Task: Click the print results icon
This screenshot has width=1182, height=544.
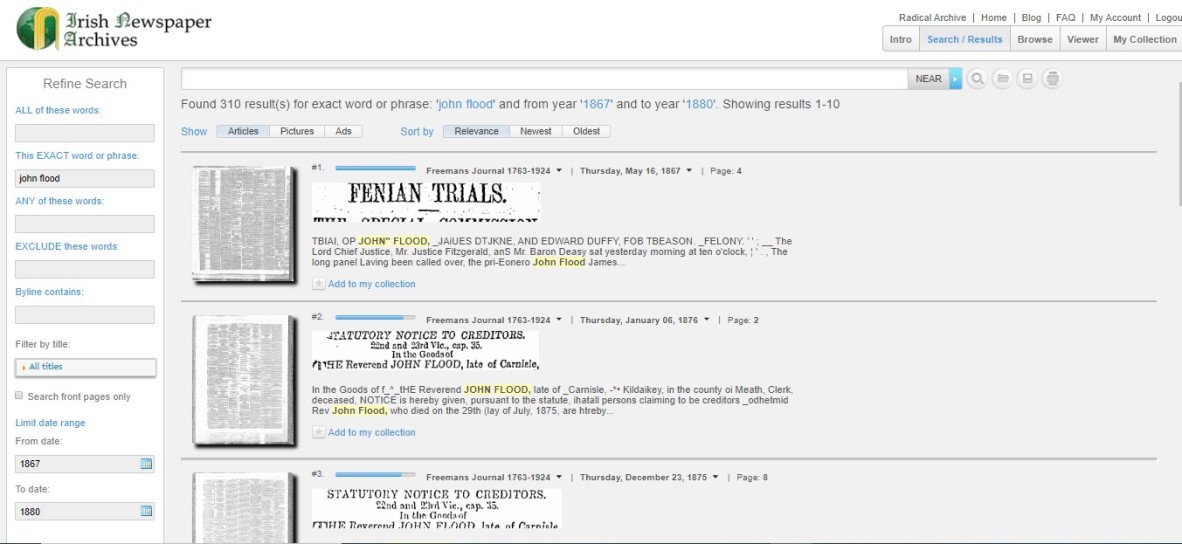Action: point(1052,78)
